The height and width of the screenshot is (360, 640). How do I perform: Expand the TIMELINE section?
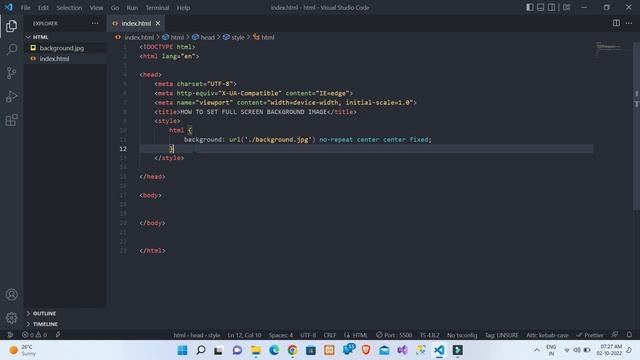pos(65,324)
